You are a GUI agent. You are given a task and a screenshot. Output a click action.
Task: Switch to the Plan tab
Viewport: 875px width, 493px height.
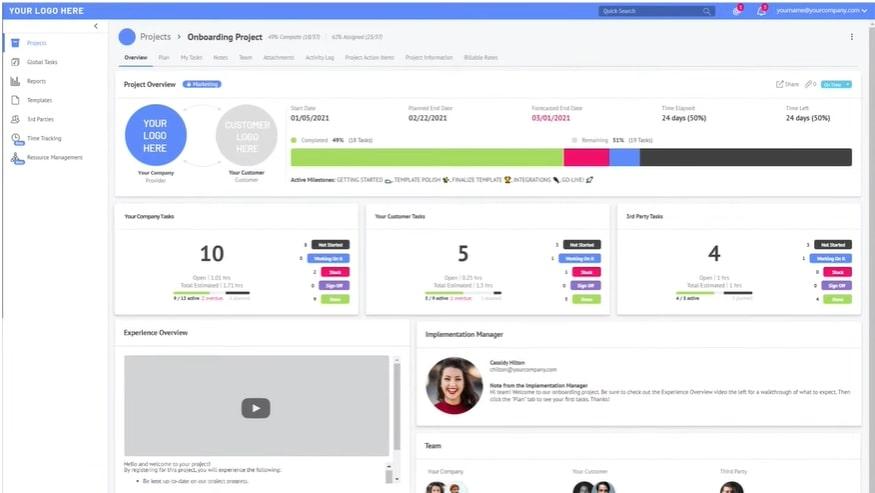coord(164,58)
